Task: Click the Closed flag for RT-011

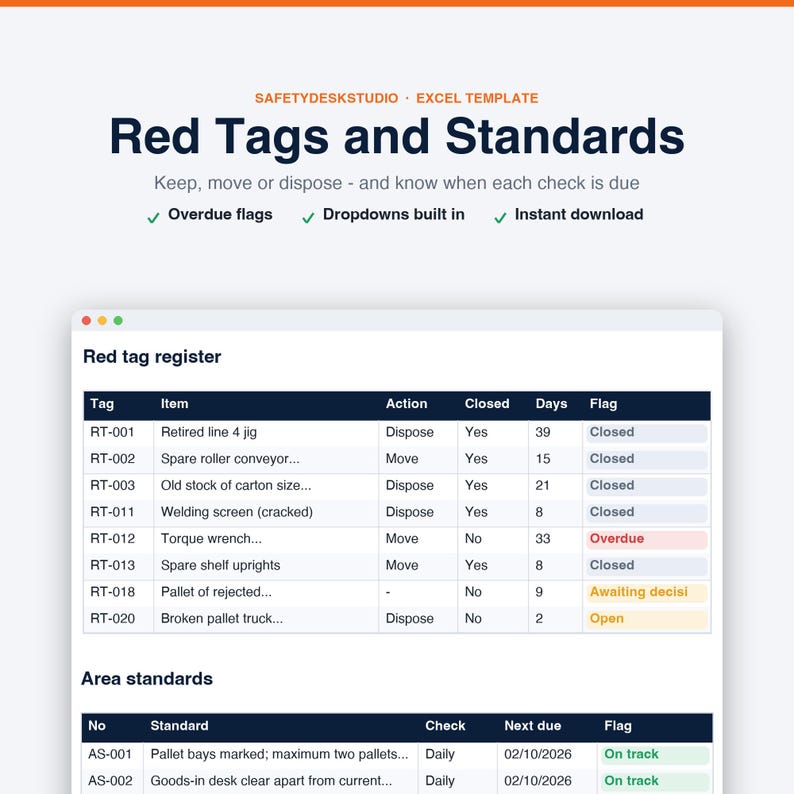Action: (x=646, y=512)
